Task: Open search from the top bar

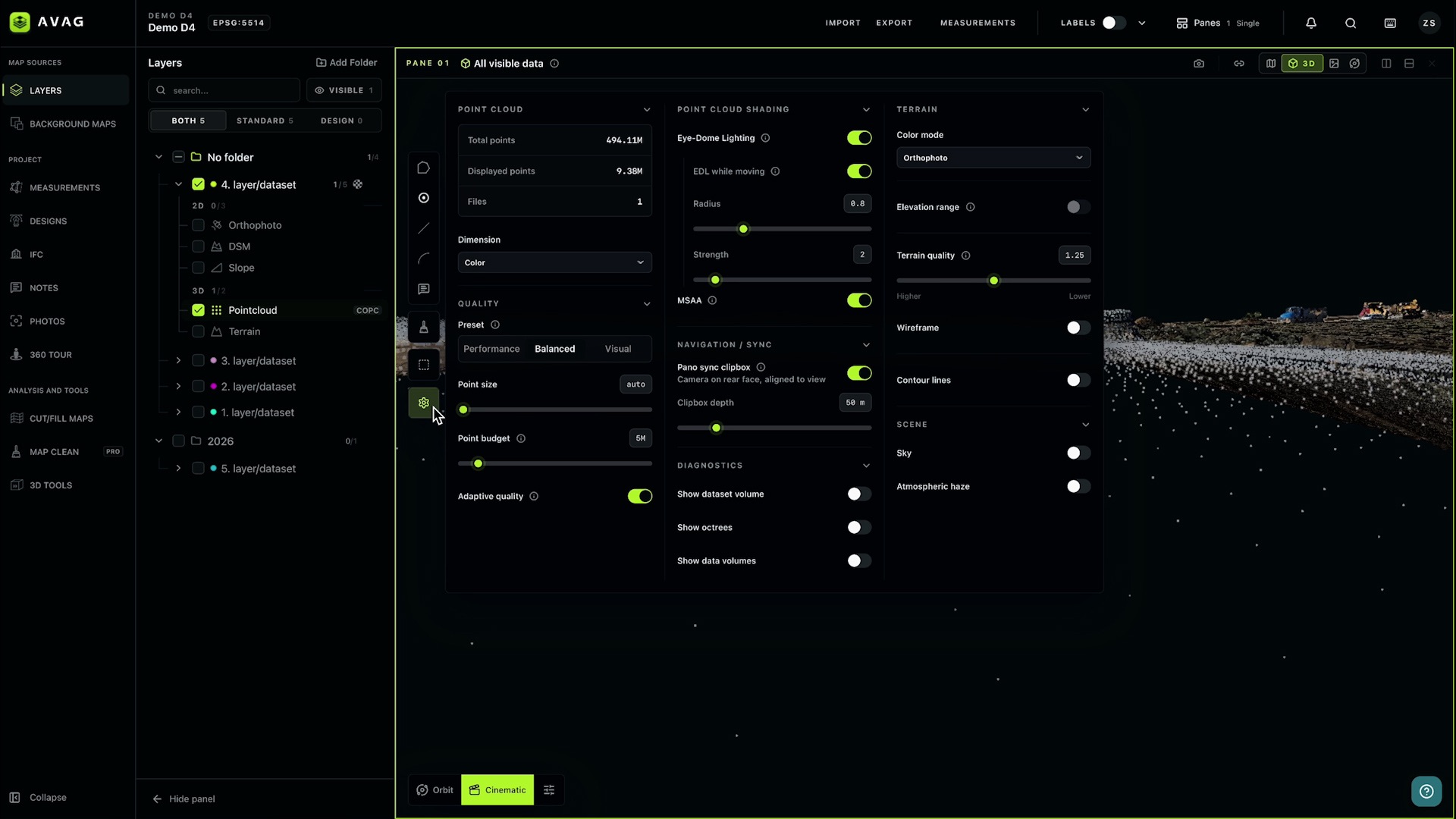Action: point(1351,23)
